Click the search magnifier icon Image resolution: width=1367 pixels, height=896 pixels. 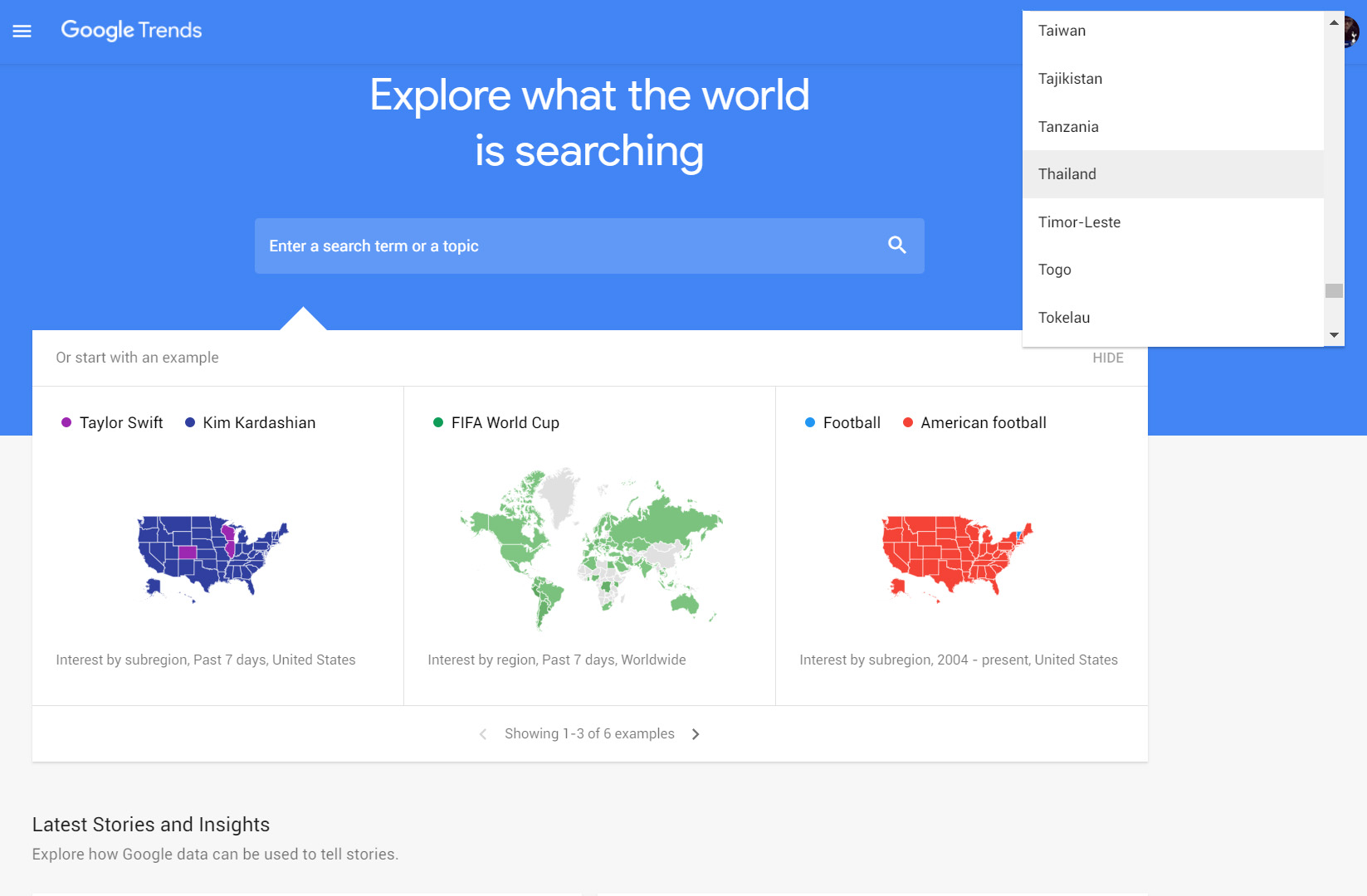pos(896,246)
